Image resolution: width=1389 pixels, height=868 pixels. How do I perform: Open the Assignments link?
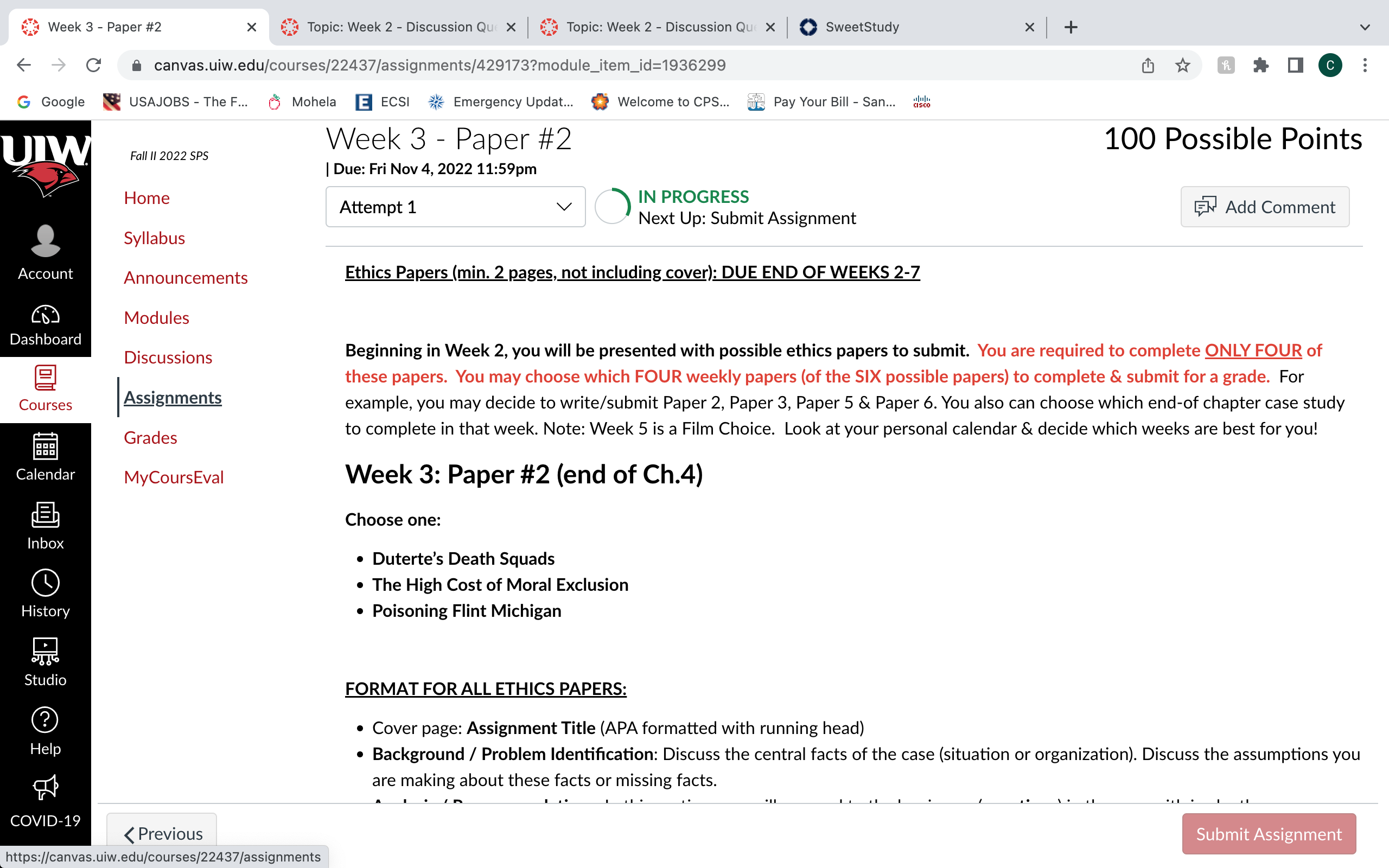click(x=172, y=397)
